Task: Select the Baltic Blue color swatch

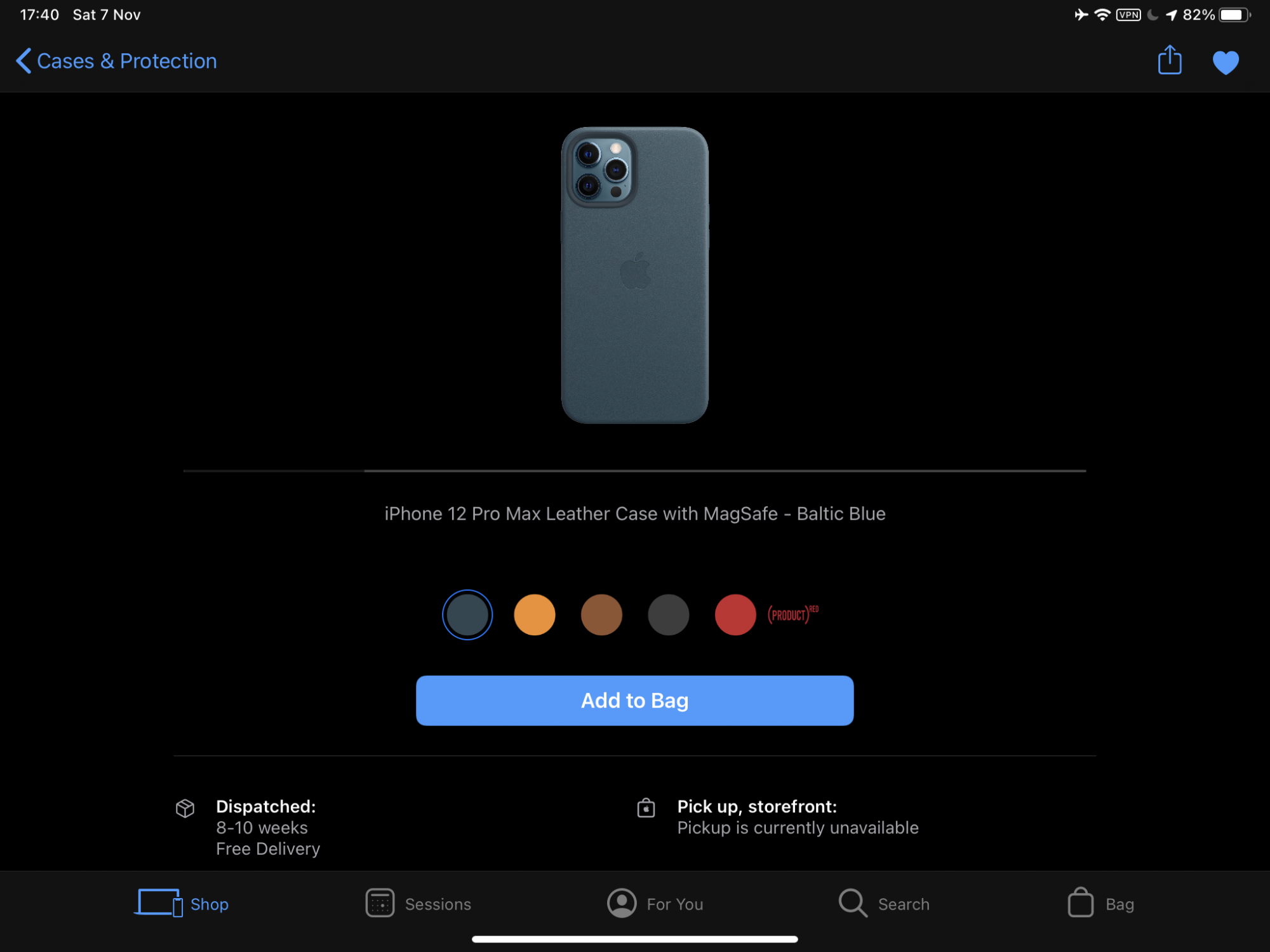Action: point(467,614)
